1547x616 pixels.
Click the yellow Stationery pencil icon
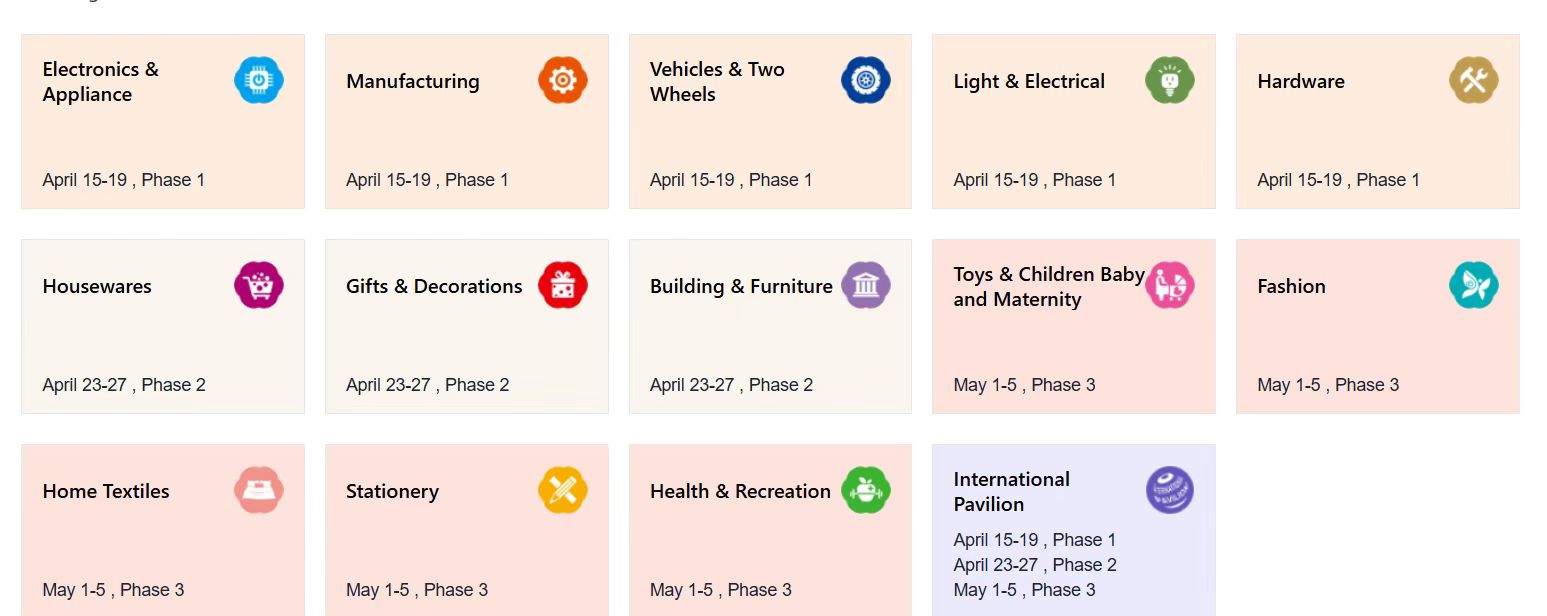click(563, 491)
